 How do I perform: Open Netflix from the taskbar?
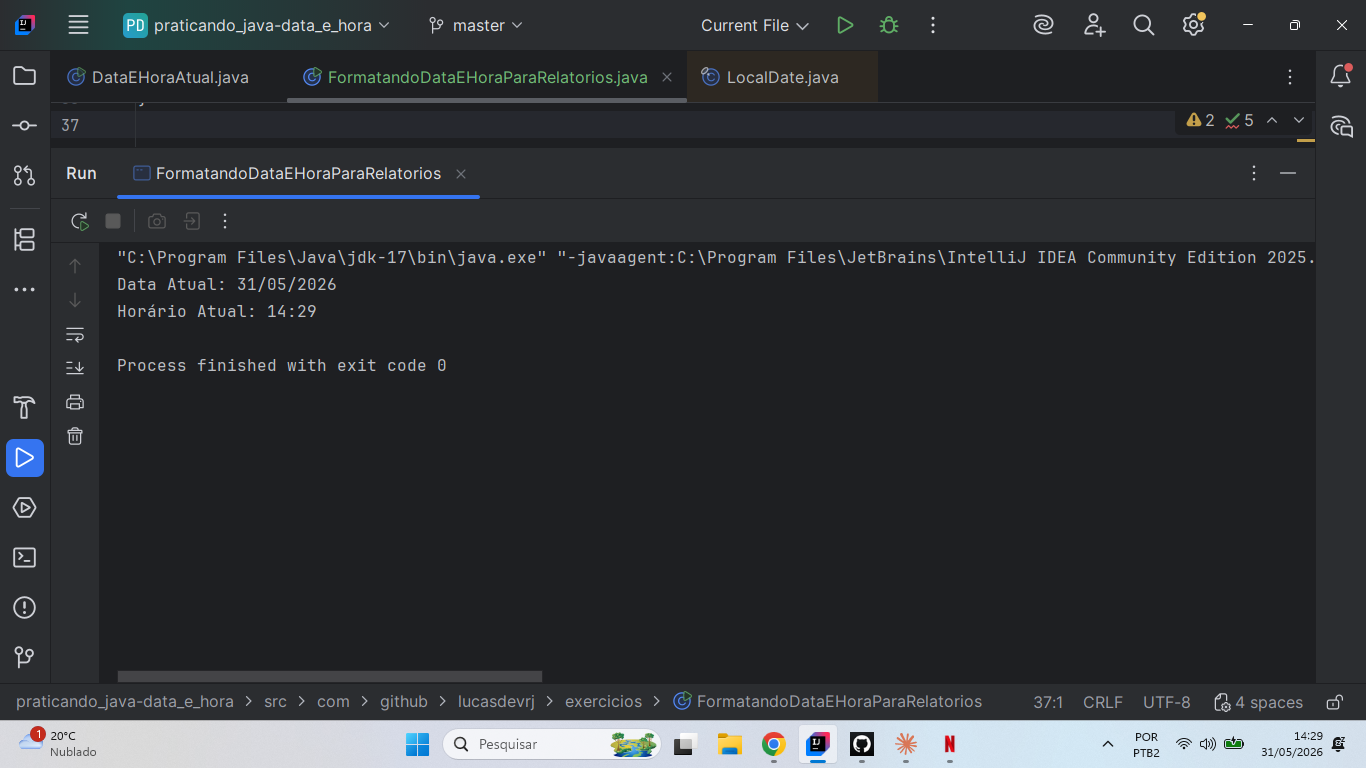(x=950, y=744)
